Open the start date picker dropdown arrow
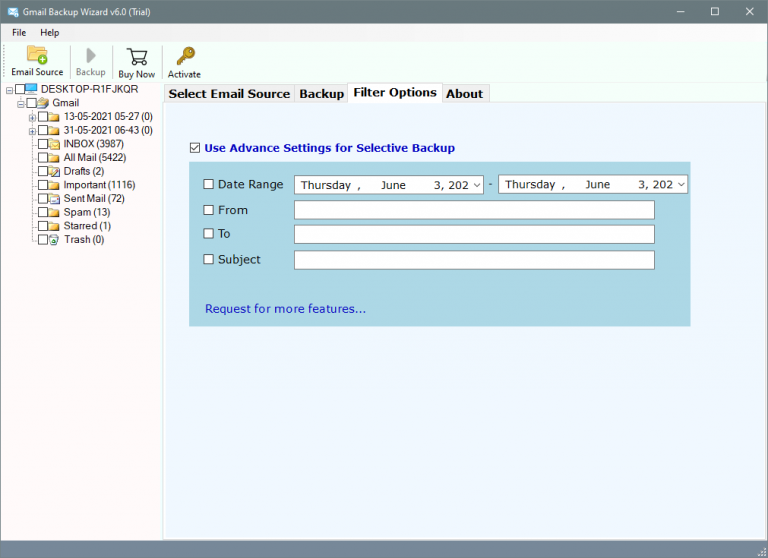Screen dimensions: 768x558 pyautogui.click(x=477, y=185)
